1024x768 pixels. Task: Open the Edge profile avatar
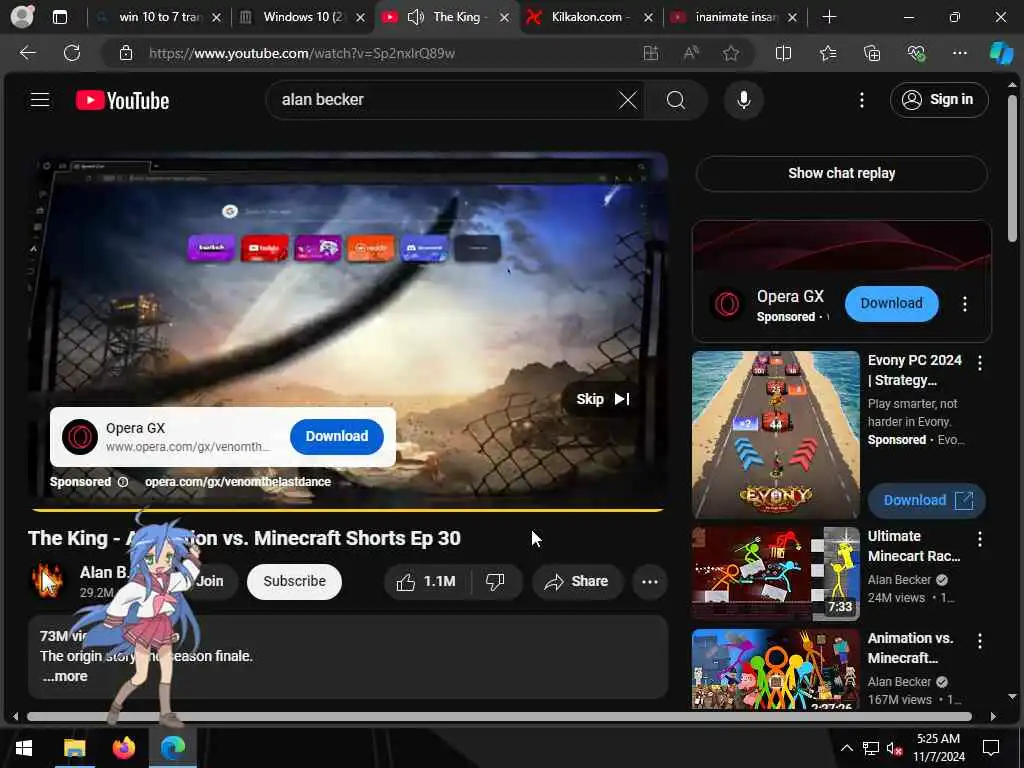click(x=22, y=16)
